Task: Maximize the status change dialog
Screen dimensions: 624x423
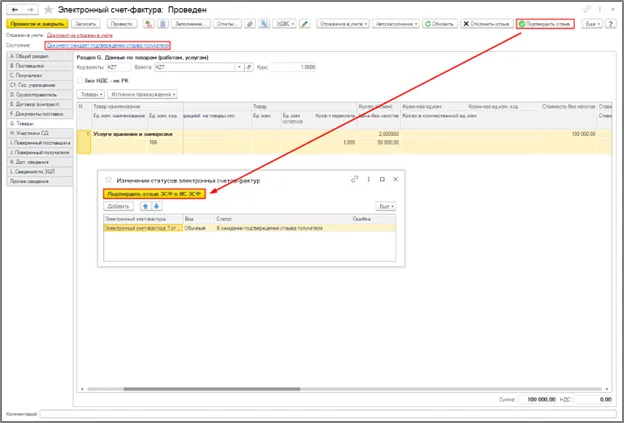Action: (382, 179)
